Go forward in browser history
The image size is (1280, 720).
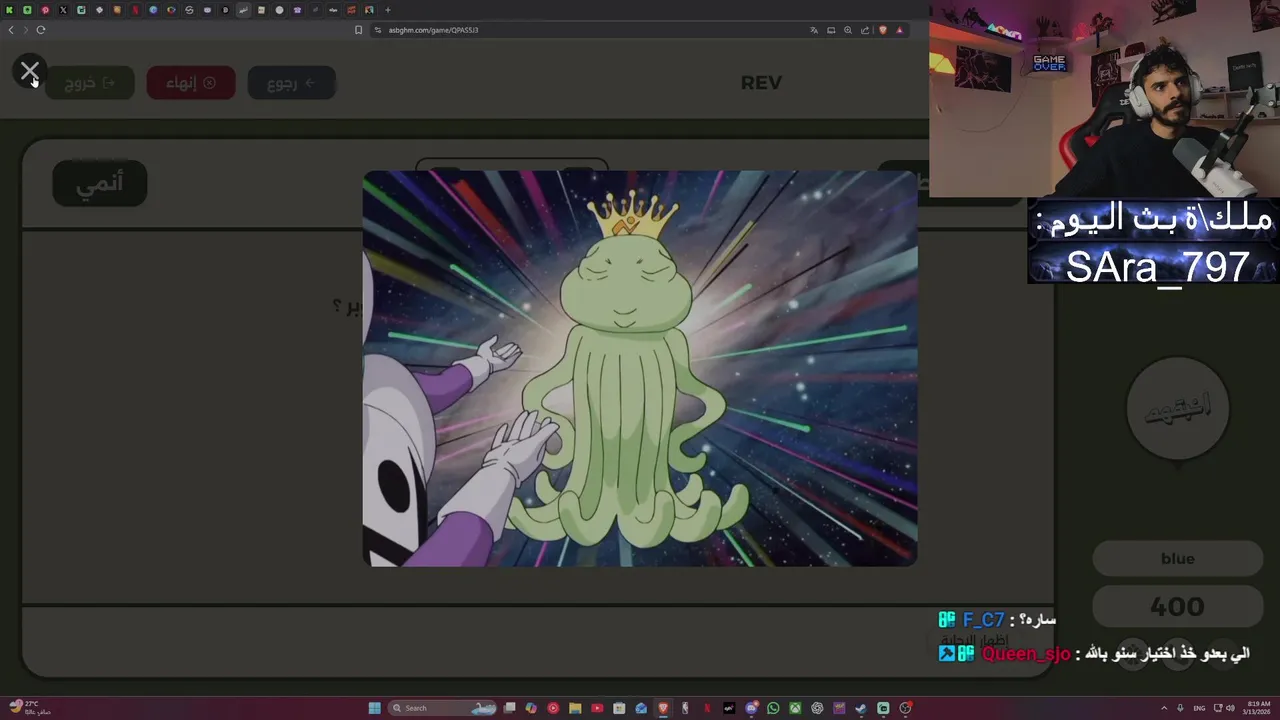pyautogui.click(x=26, y=30)
